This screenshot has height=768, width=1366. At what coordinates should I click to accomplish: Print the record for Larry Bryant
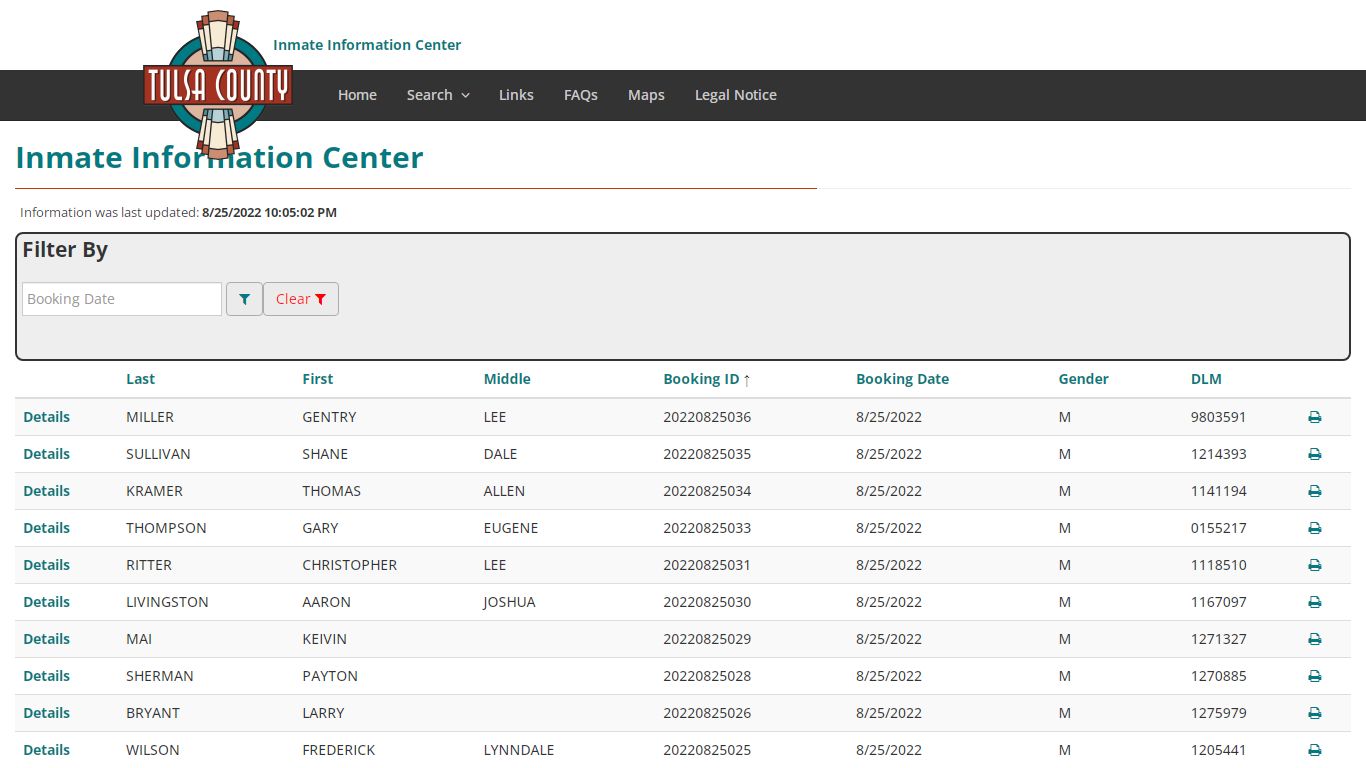coord(1314,713)
